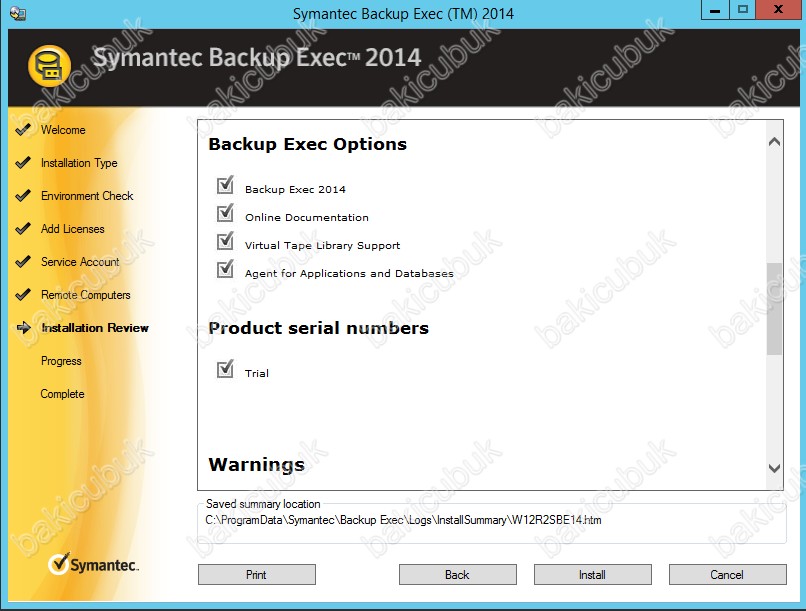806x611 pixels.
Task: Toggle Virtual Tape Library Support checkbox
Action: coord(225,241)
